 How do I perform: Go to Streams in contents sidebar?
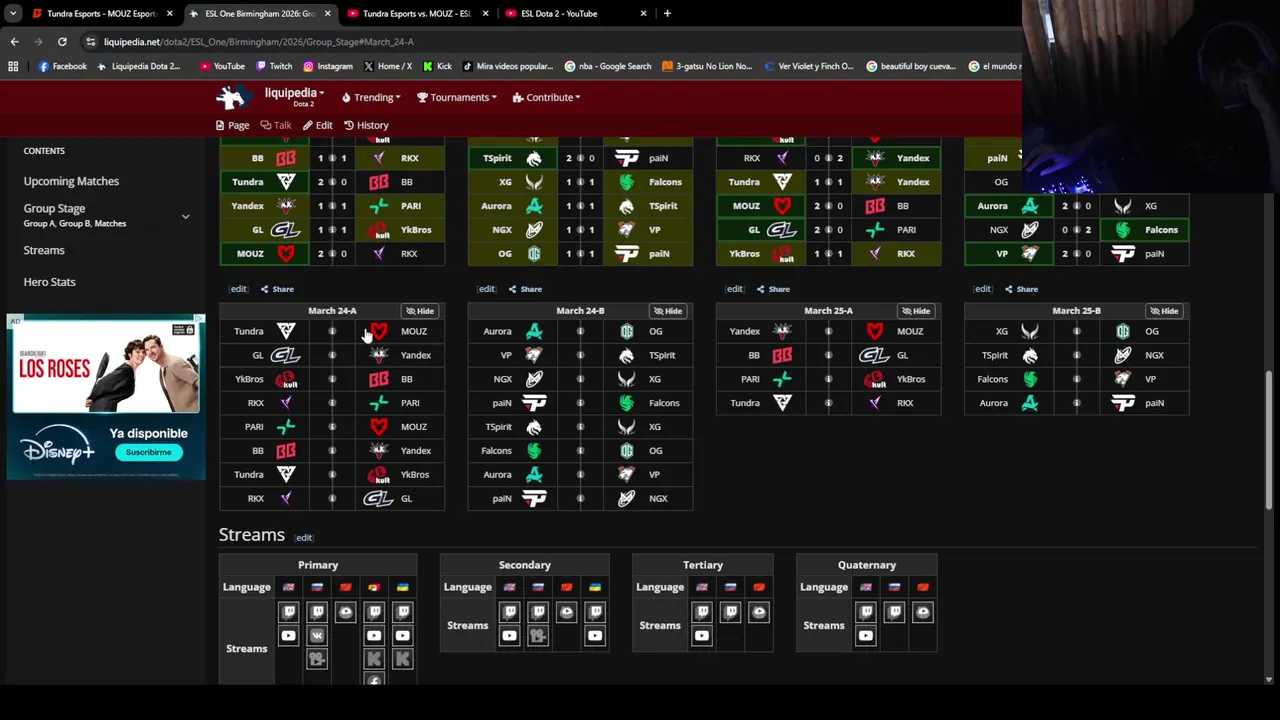click(44, 250)
